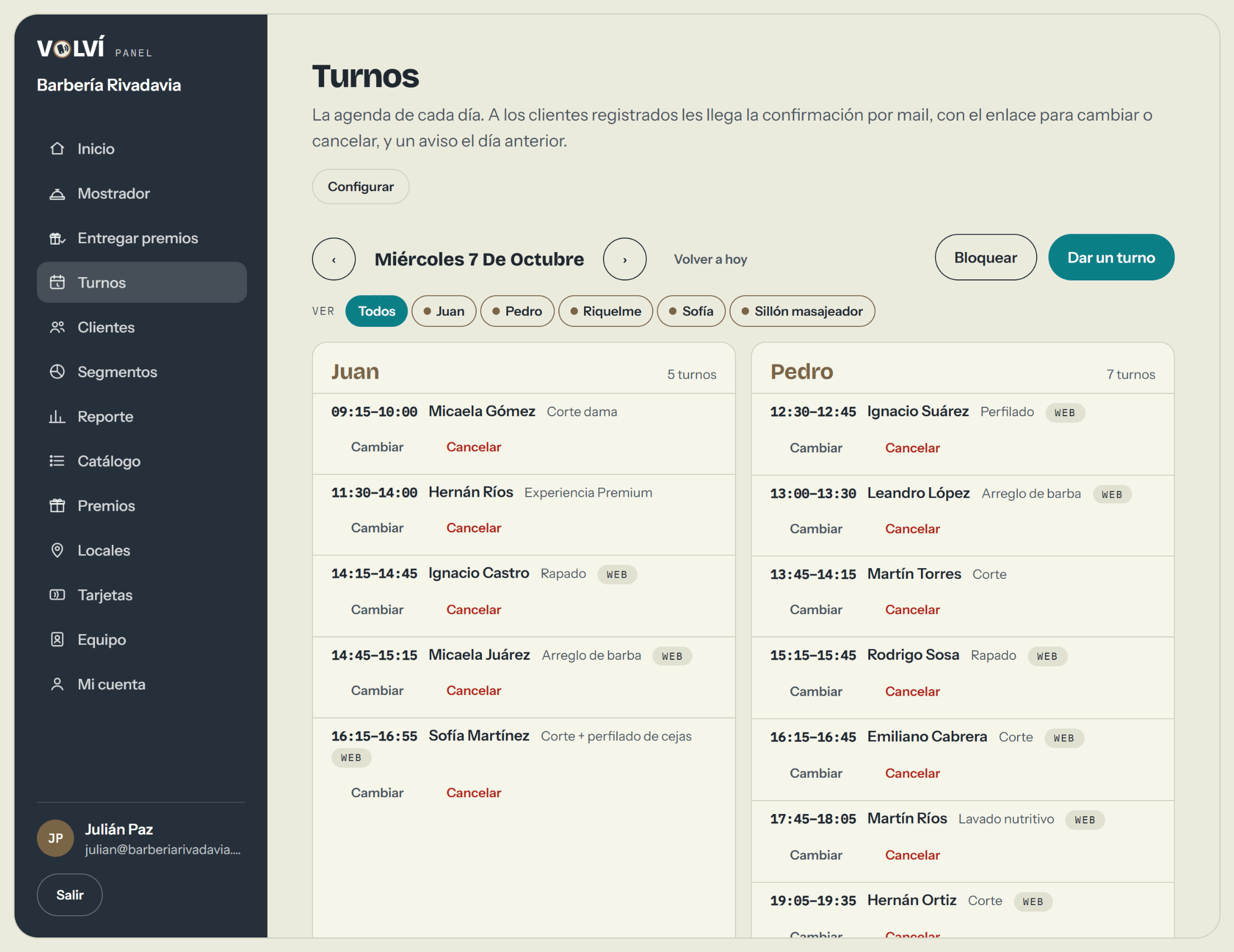Image resolution: width=1234 pixels, height=952 pixels.
Task: Go to previous day arrow
Action: point(334,259)
